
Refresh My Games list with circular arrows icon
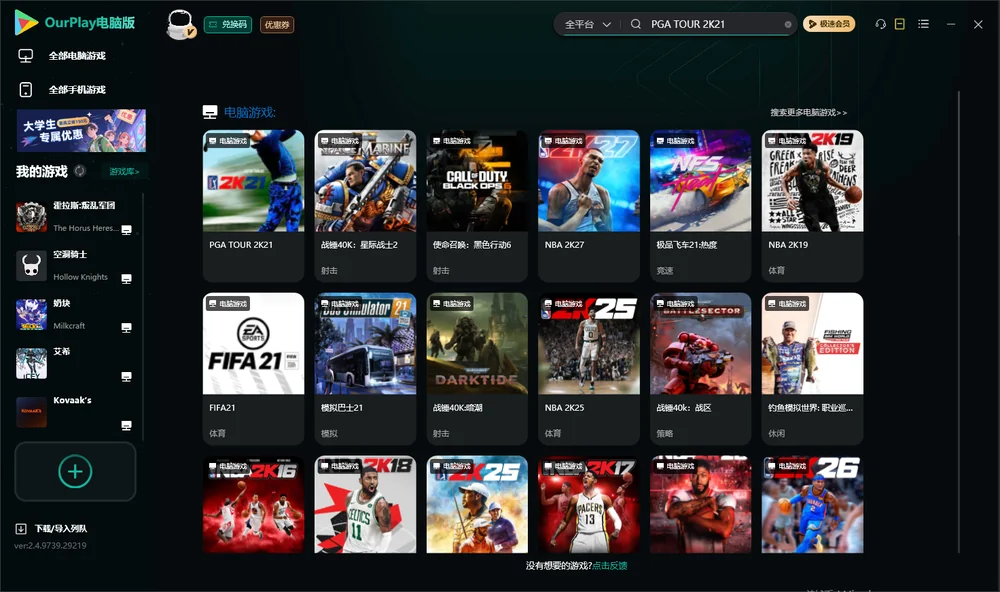coord(80,171)
